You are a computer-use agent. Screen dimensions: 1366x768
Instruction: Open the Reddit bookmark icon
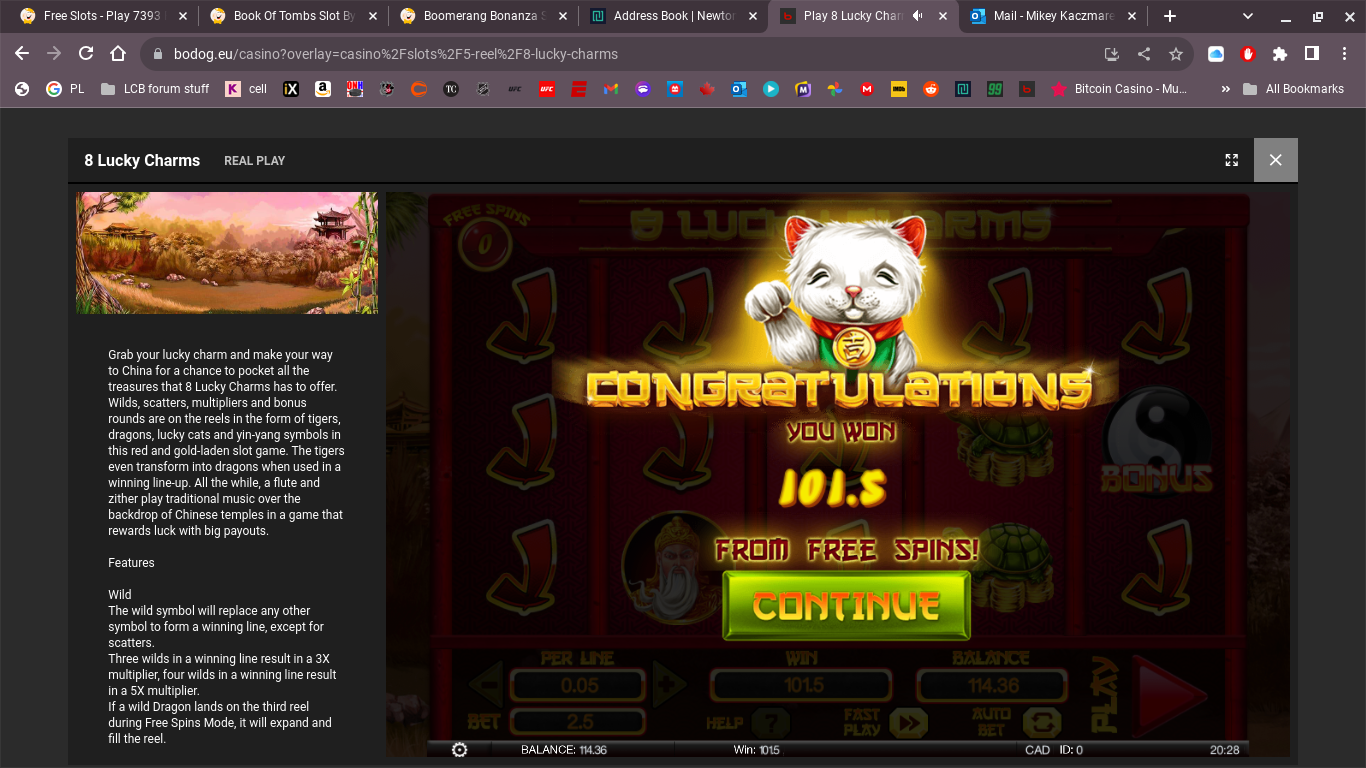coord(931,89)
